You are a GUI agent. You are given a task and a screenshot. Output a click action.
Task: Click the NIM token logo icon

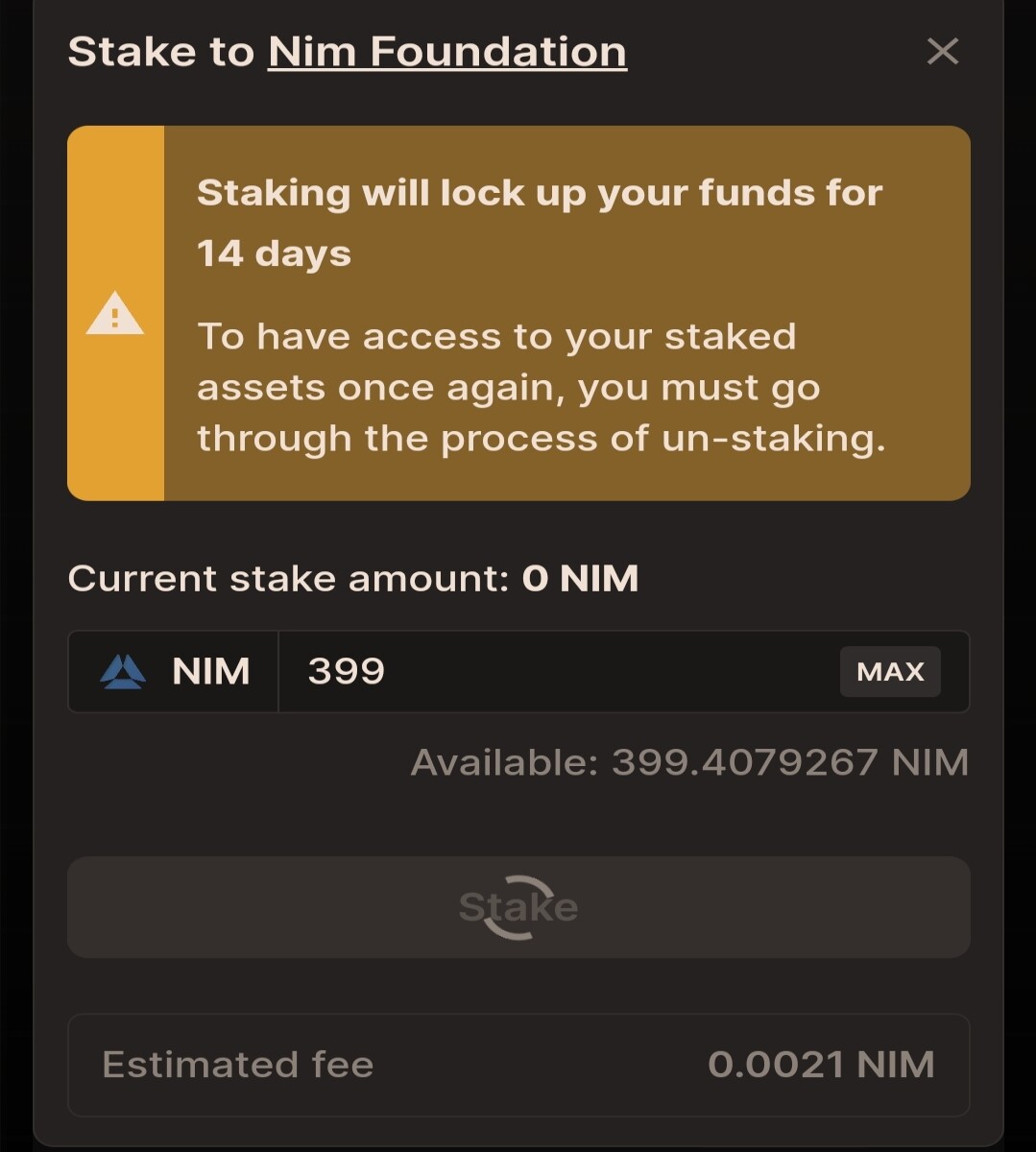123,672
